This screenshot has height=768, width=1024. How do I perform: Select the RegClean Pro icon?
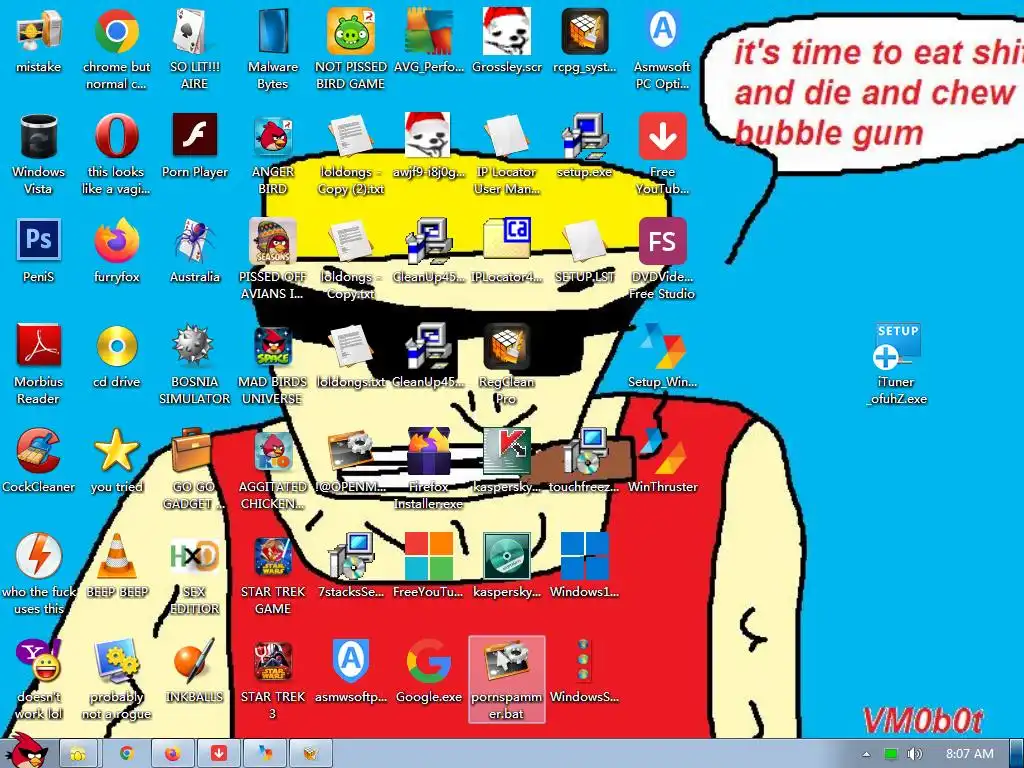point(507,346)
